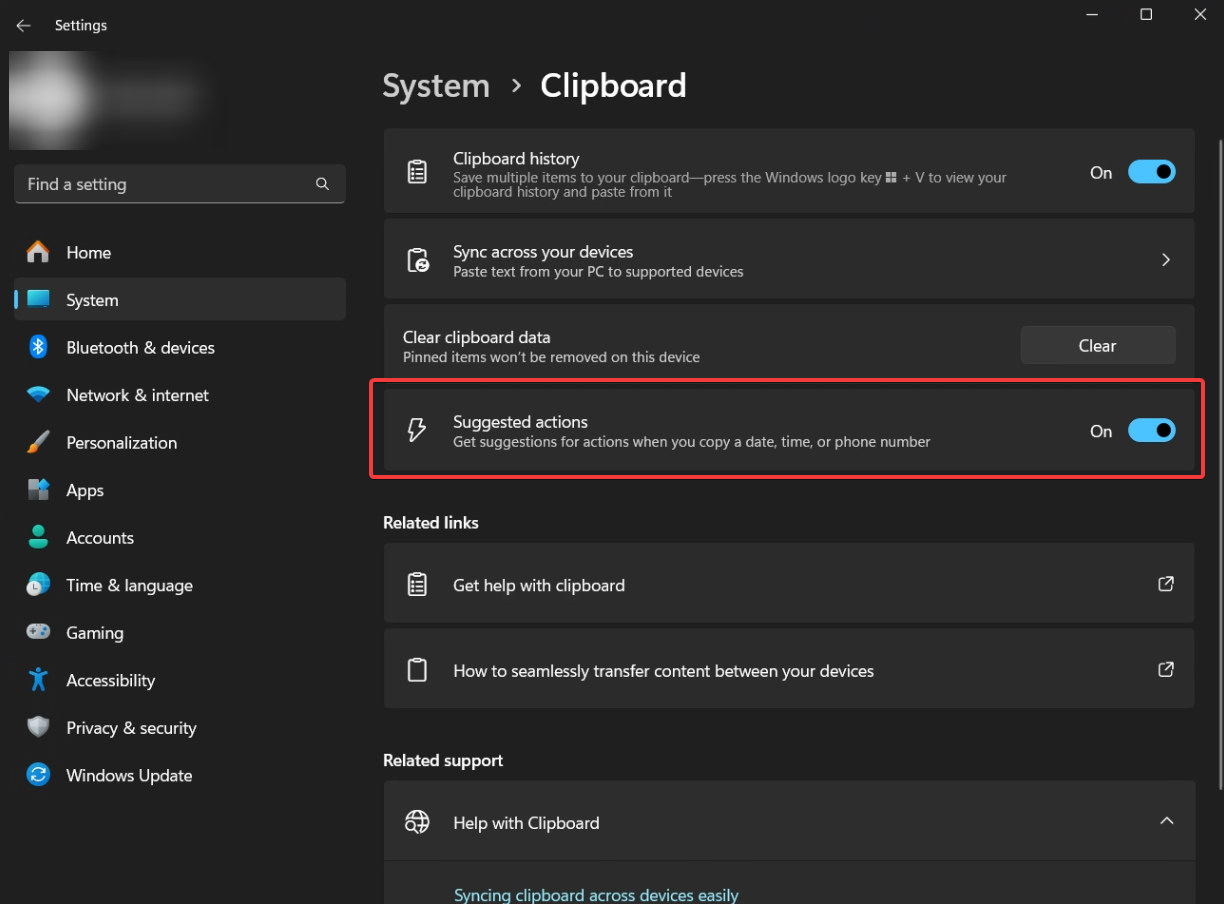Click the Home house icon

38,252
